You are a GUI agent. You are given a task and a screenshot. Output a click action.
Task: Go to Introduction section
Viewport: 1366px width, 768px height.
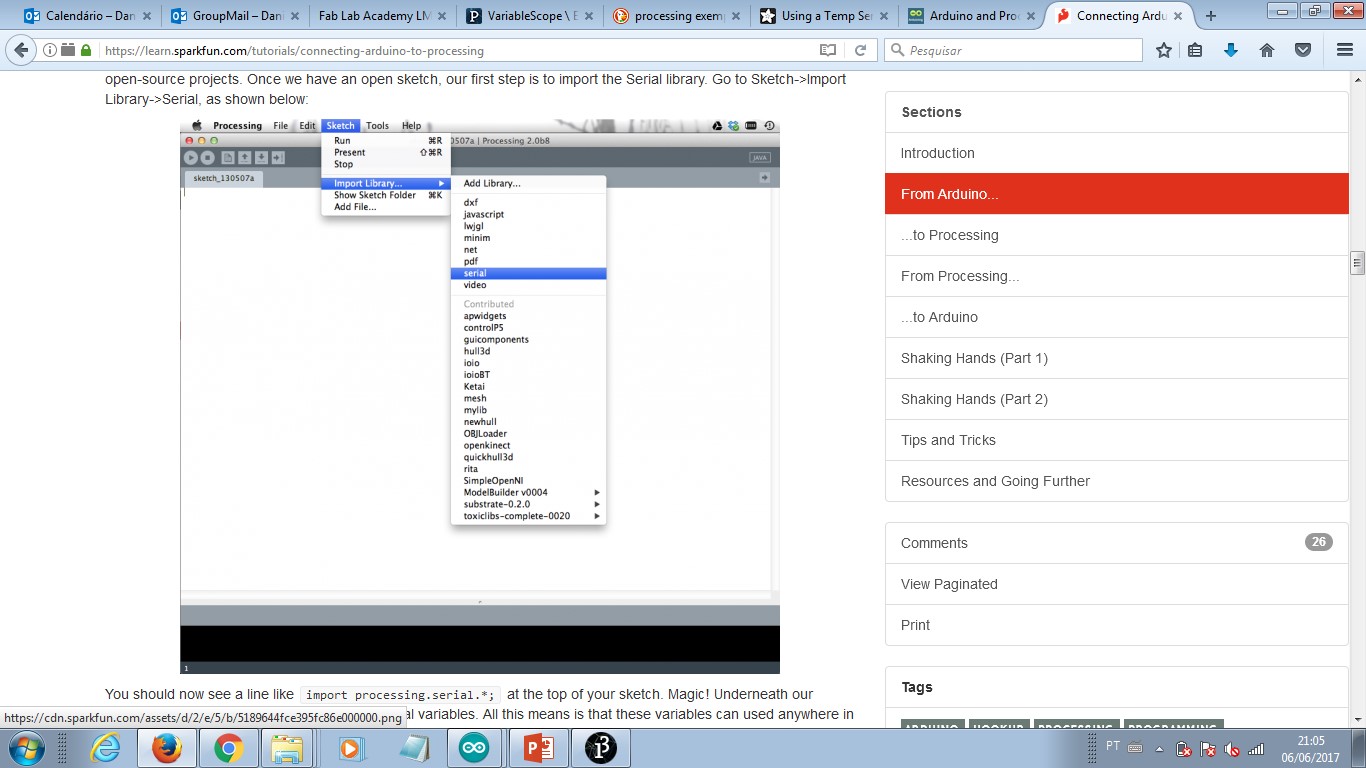1116,153
